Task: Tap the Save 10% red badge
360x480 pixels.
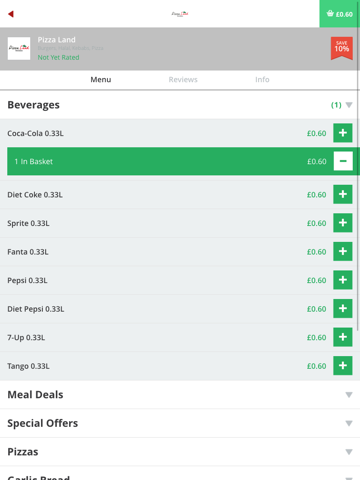Action: coord(342,48)
